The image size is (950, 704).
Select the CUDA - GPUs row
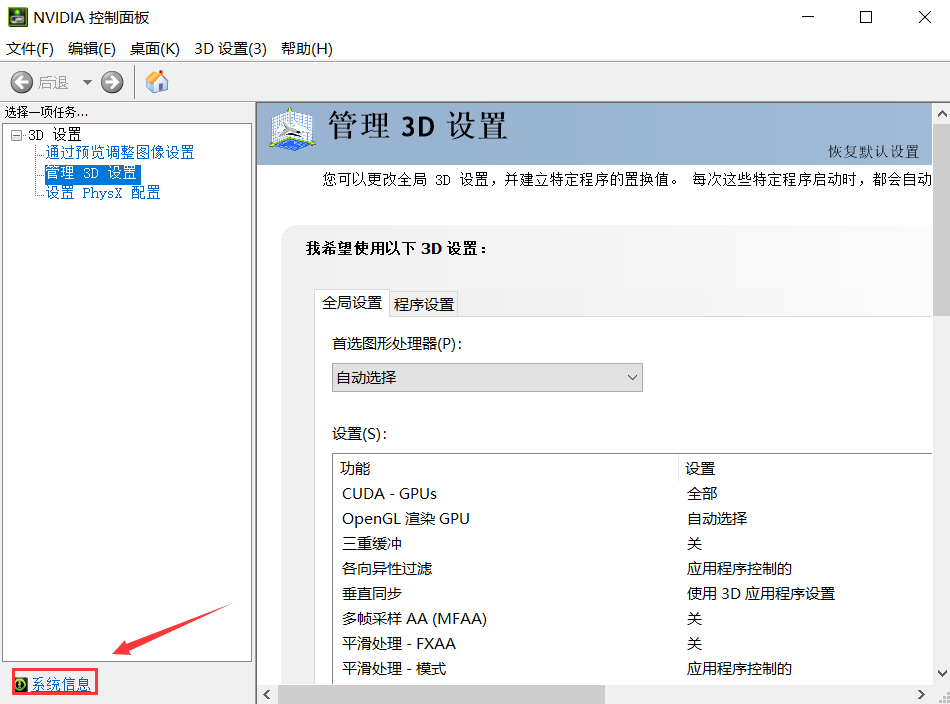[x=632, y=494]
